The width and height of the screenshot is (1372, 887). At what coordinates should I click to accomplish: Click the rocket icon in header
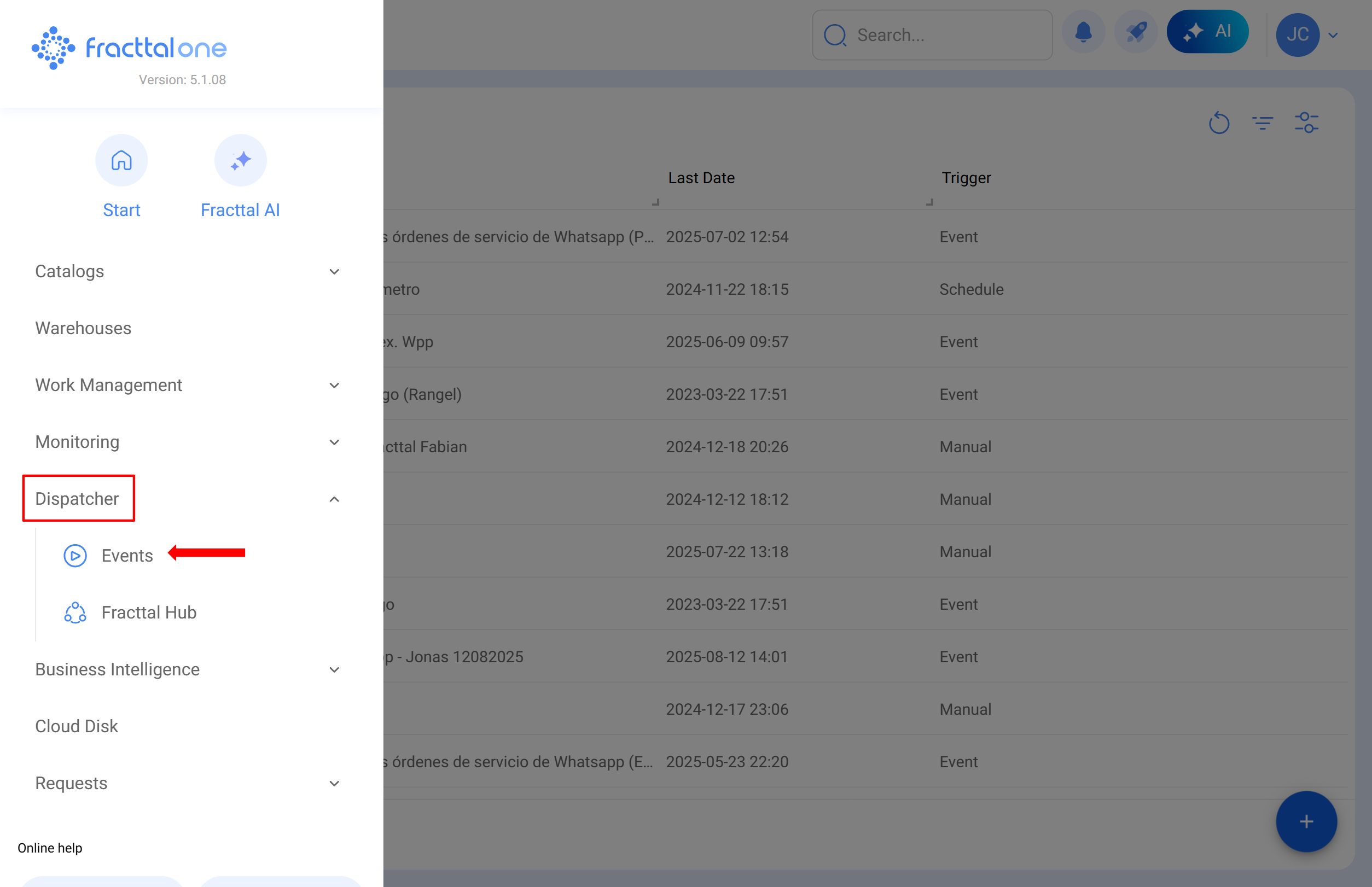click(1136, 33)
